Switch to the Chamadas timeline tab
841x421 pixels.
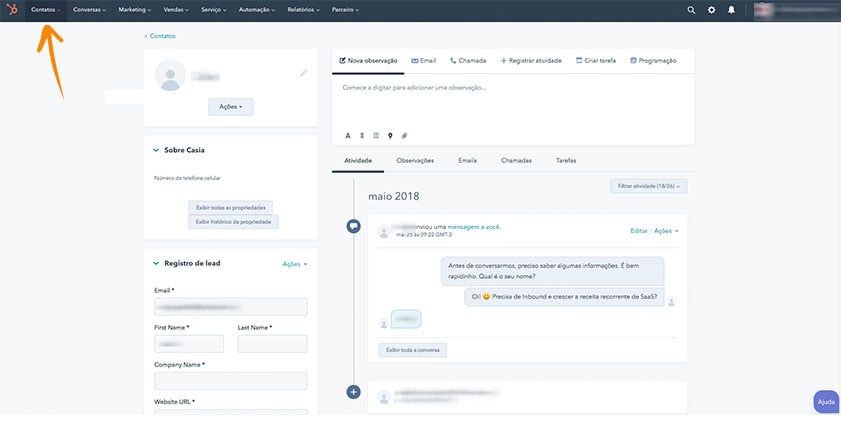click(517, 160)
